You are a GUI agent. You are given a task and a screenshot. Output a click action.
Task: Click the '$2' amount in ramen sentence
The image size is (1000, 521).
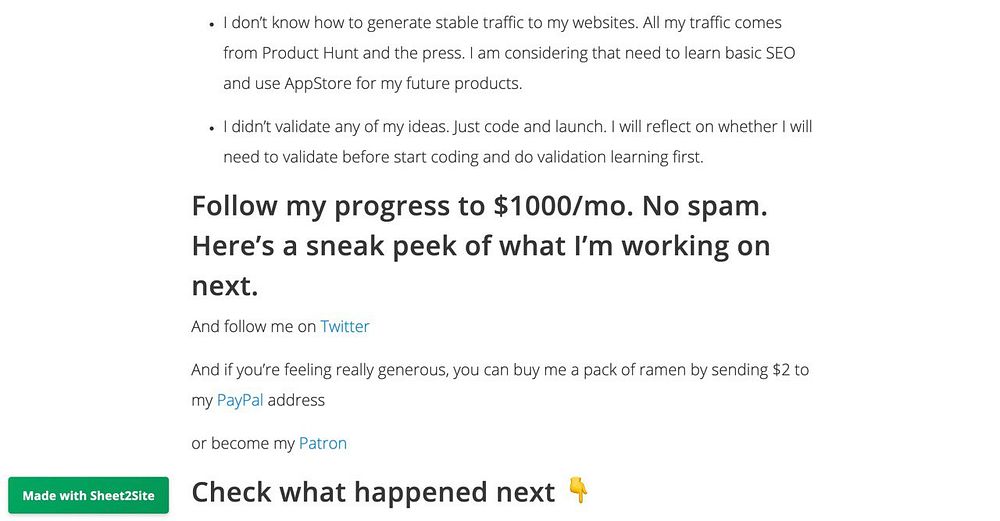click(x=781, y=370)
